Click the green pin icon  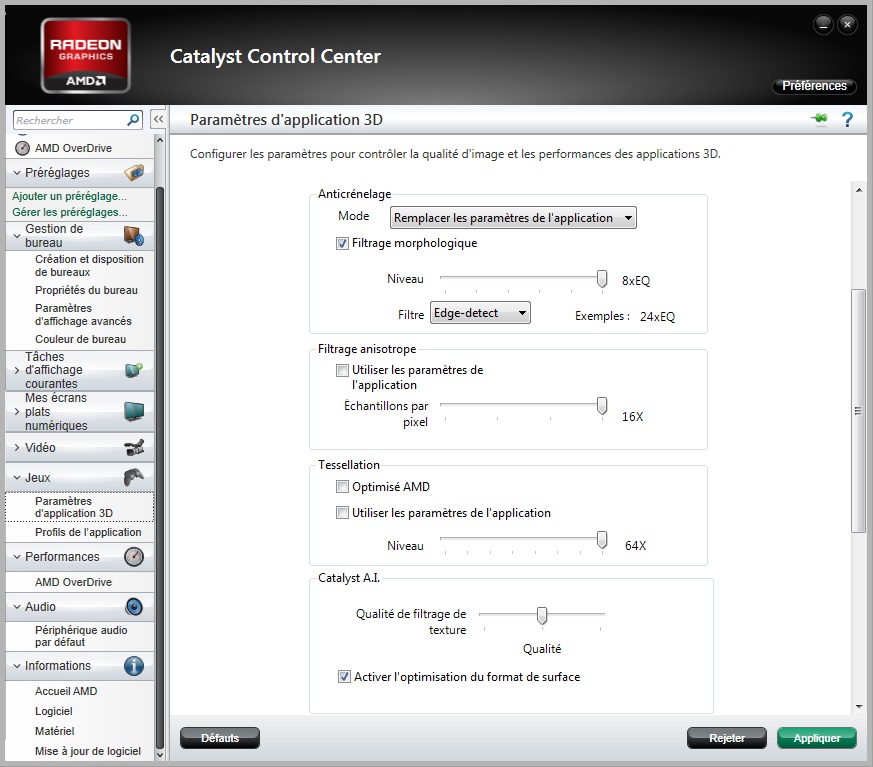pos(819,119)
